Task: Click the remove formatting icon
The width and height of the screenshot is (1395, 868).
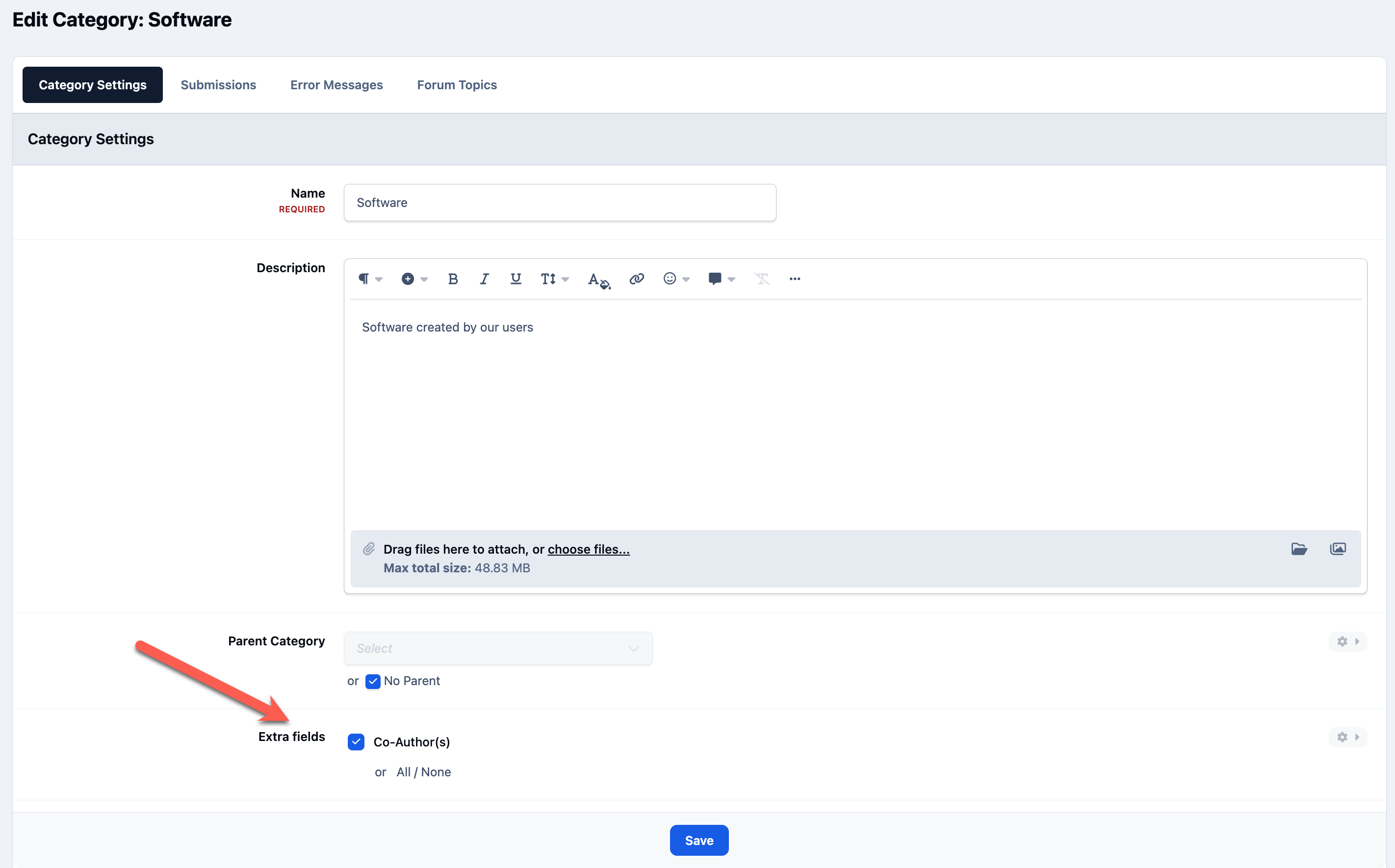Action: click(762, 279)
